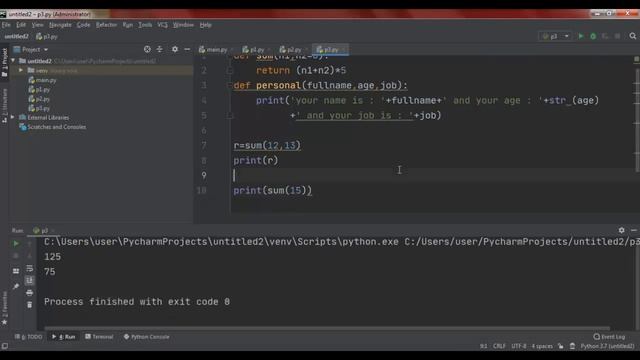Collapse the untitled2 project root node
640x360 pixels.
13,61
